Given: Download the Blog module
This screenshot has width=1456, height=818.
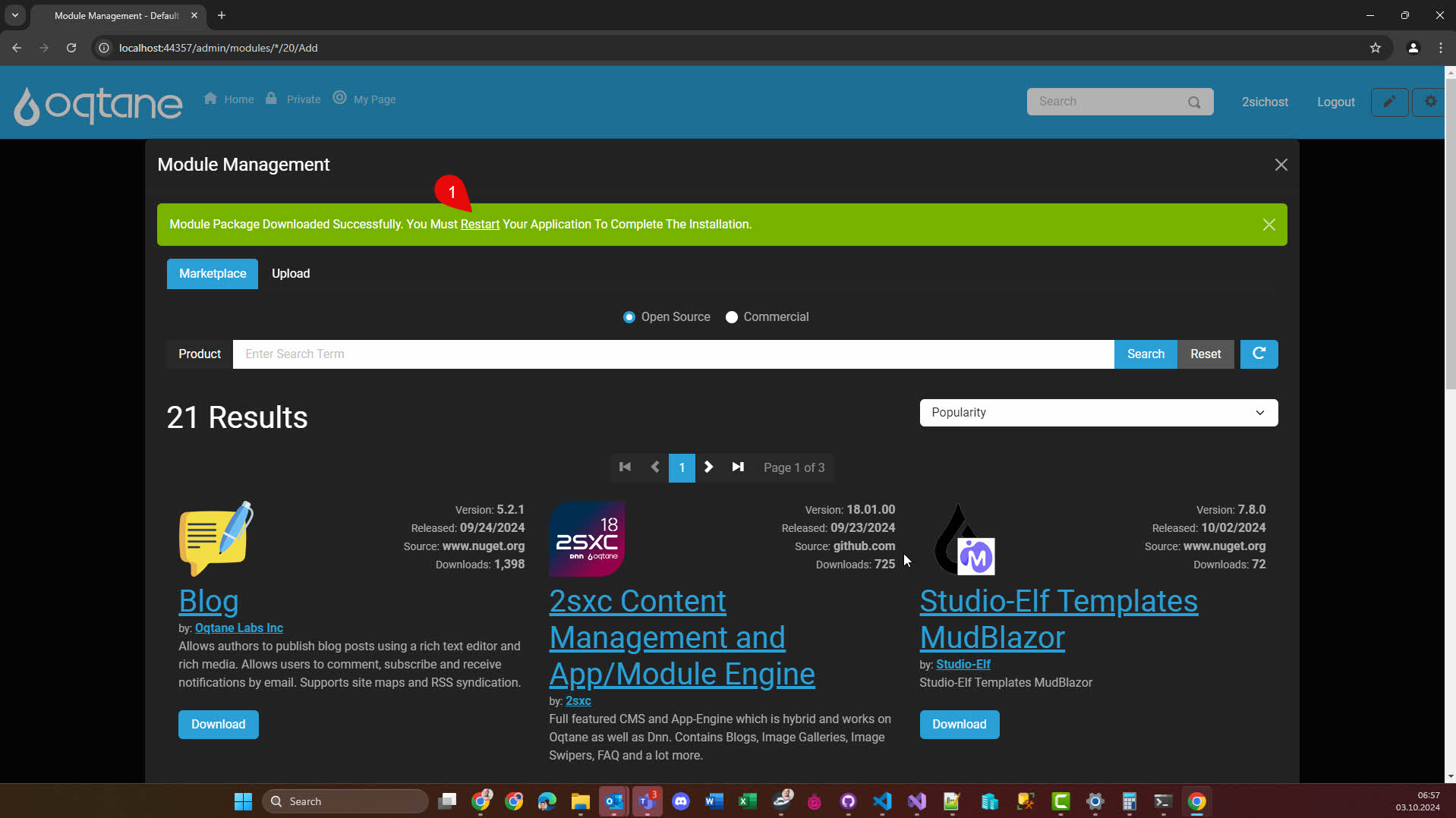Looking at the screenshot, I should [218, 725].
